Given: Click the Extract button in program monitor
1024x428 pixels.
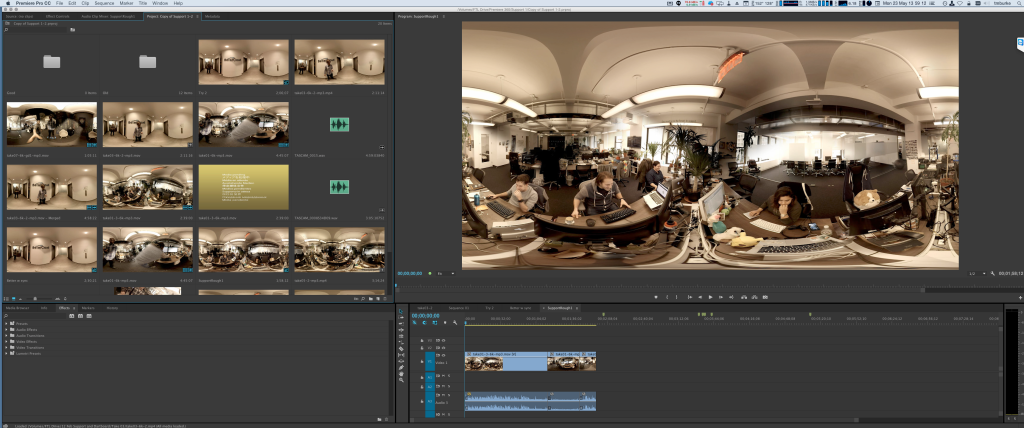Looking at the screenshot, I should [x=754, y=297].
